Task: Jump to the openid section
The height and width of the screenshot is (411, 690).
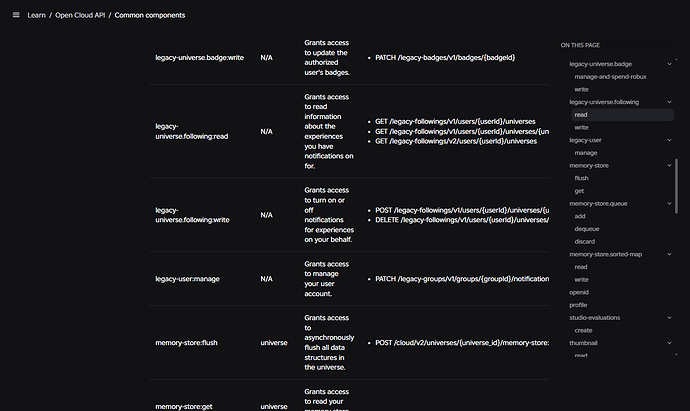Action: pos(579,292)
